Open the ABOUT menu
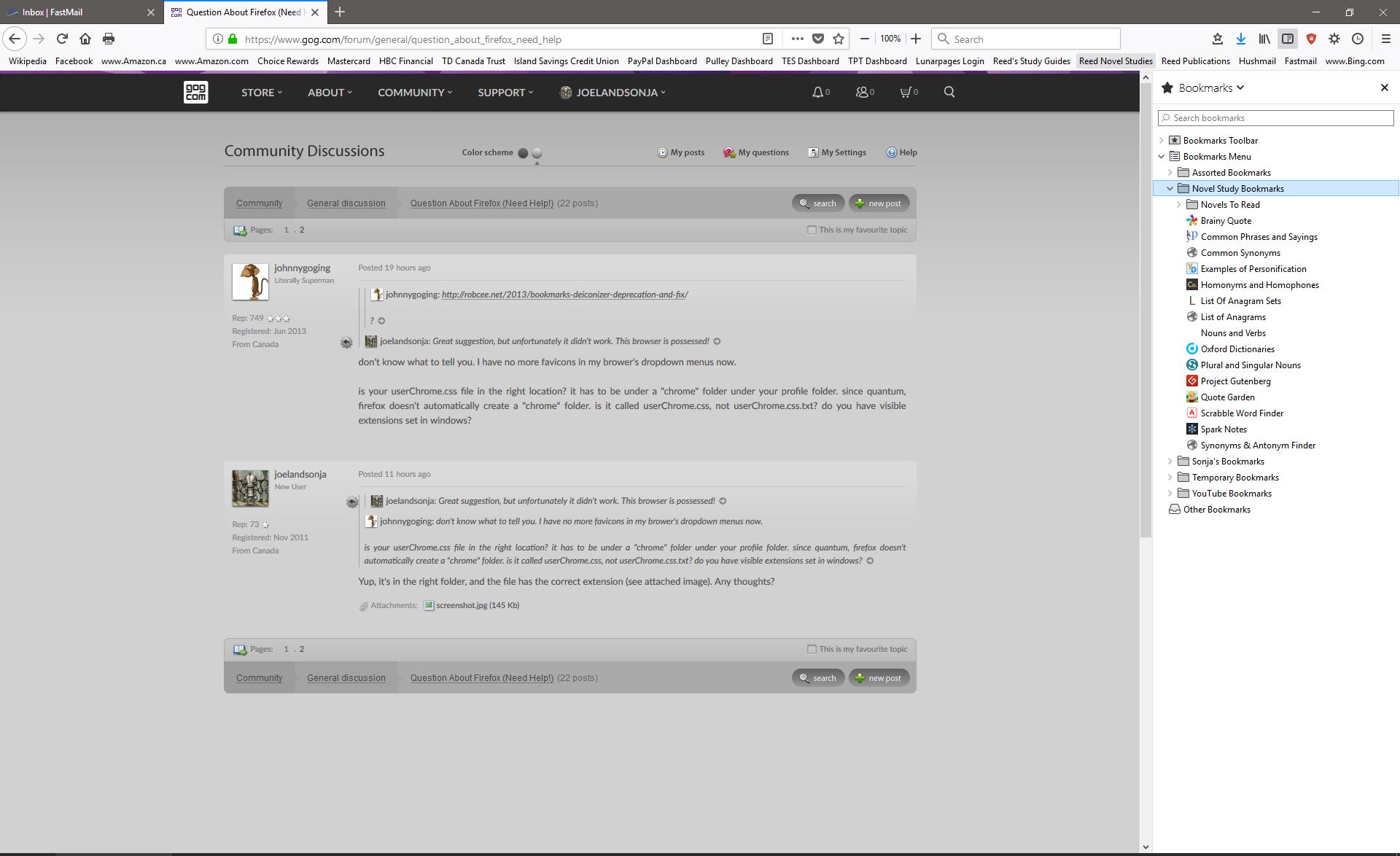Image resolution: width=1400 pixels, height=856 pixels. pyautogui.click(x=330, y=92)
